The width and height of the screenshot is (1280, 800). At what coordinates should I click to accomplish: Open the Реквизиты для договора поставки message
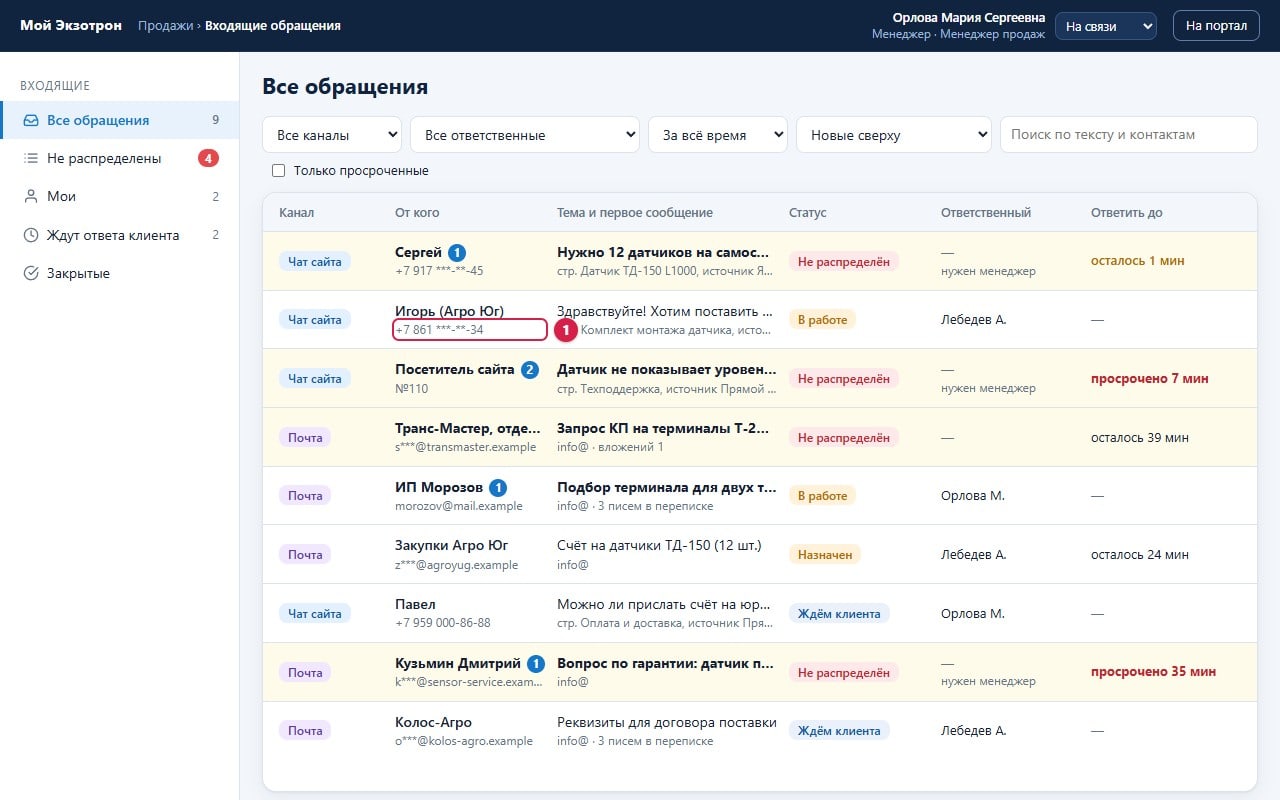point(667,722)
